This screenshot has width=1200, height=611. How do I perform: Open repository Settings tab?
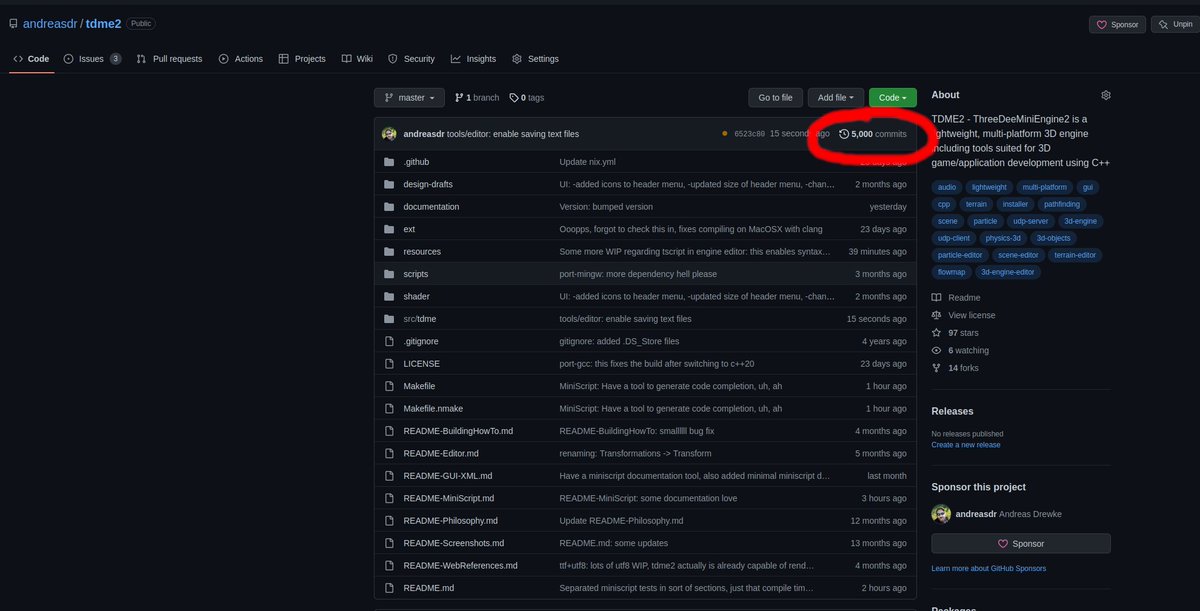point(535,59)
